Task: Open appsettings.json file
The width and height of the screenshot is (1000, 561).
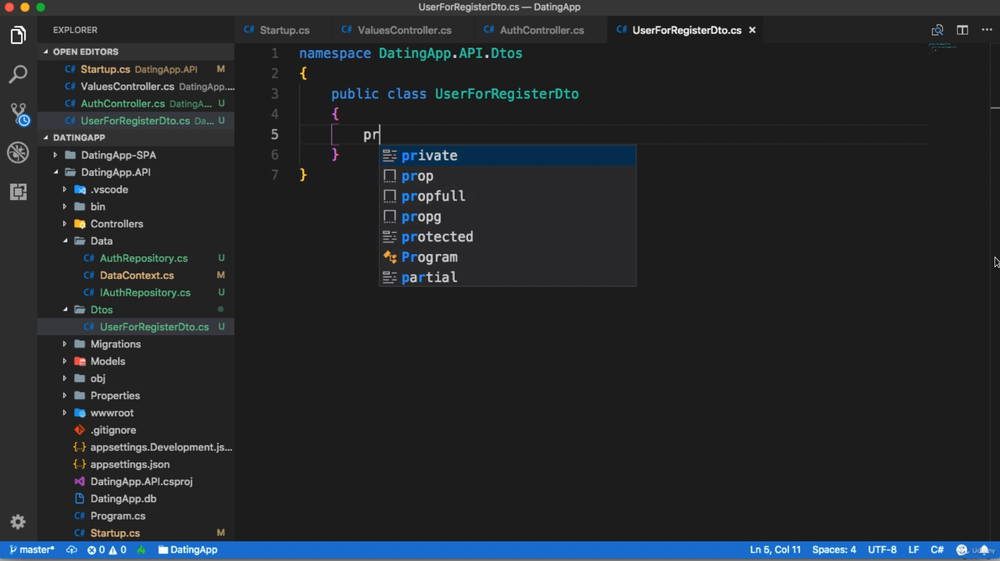Action: 136,465
